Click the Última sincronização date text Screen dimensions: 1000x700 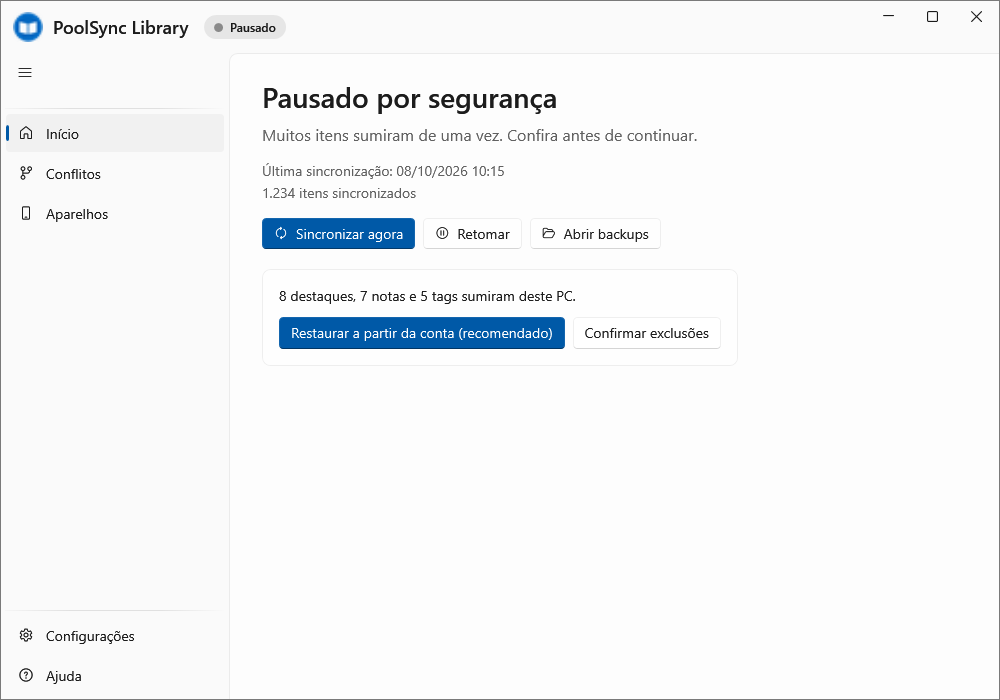(383, 171)
